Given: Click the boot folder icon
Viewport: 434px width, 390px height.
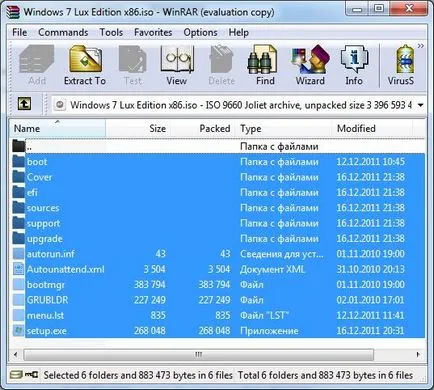Looking at the screenshot, I should click(19, 162).
